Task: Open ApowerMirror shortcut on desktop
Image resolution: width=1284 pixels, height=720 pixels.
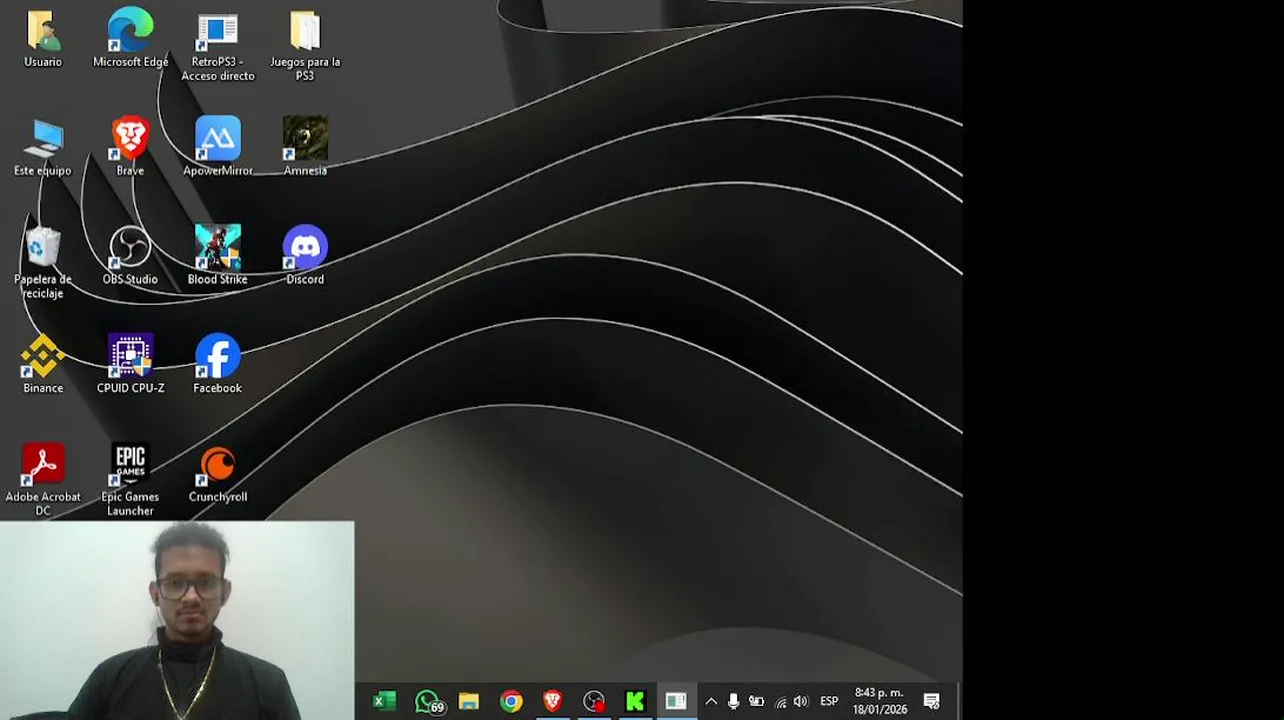Action: pyautogui.click(x=217, y=148)
